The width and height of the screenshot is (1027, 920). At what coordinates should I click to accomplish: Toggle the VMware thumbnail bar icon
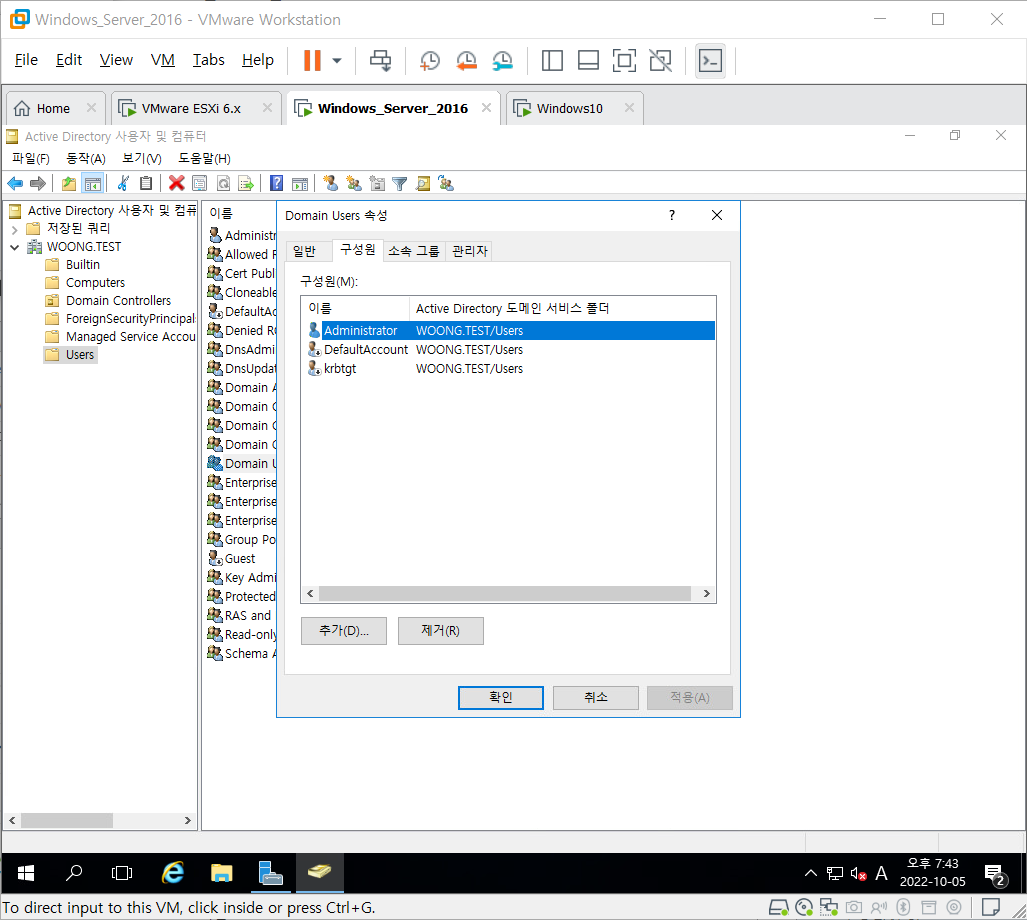(588, 60)
